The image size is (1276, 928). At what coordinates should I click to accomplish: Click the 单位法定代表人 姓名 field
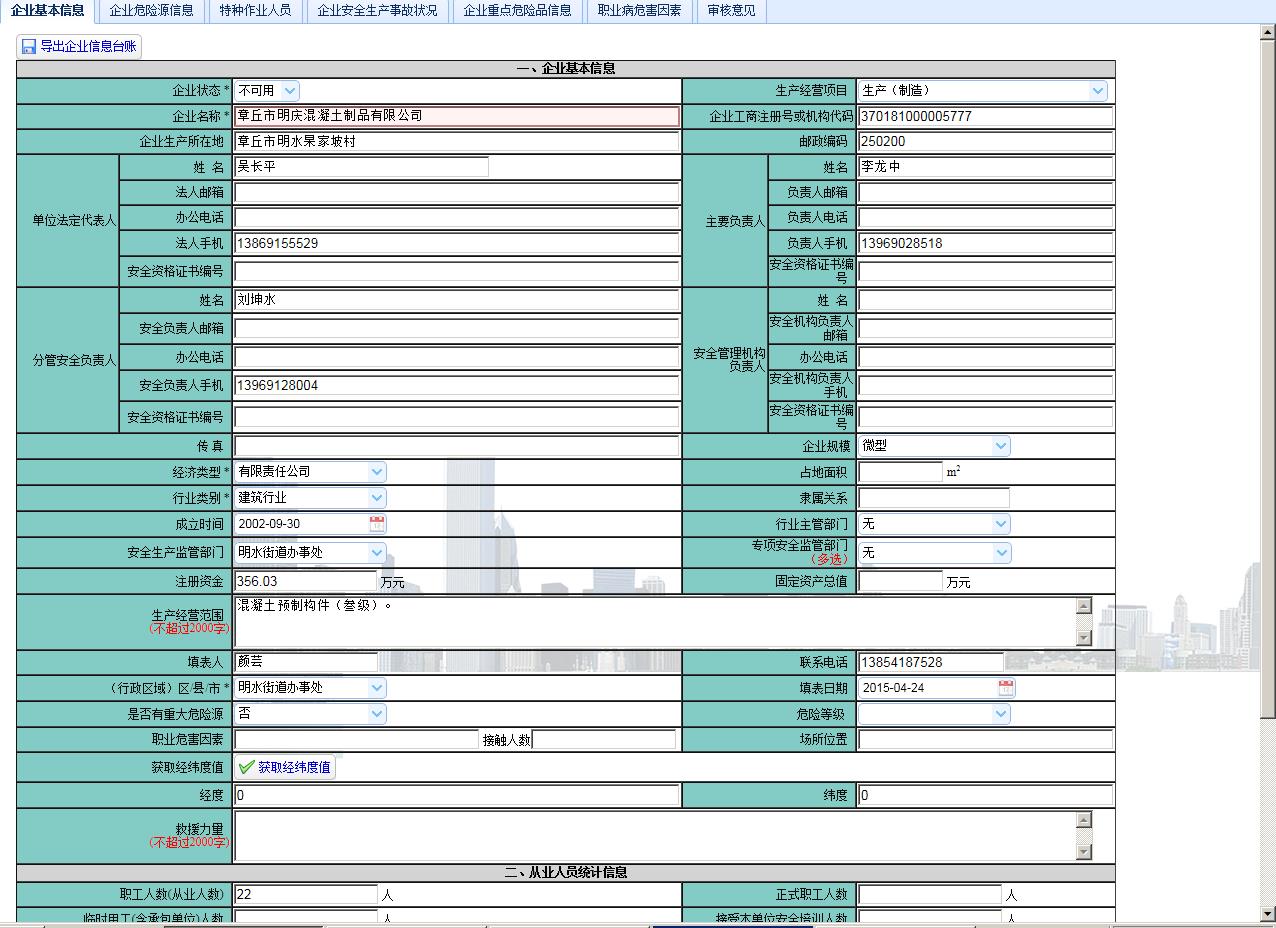coord(362,167)
